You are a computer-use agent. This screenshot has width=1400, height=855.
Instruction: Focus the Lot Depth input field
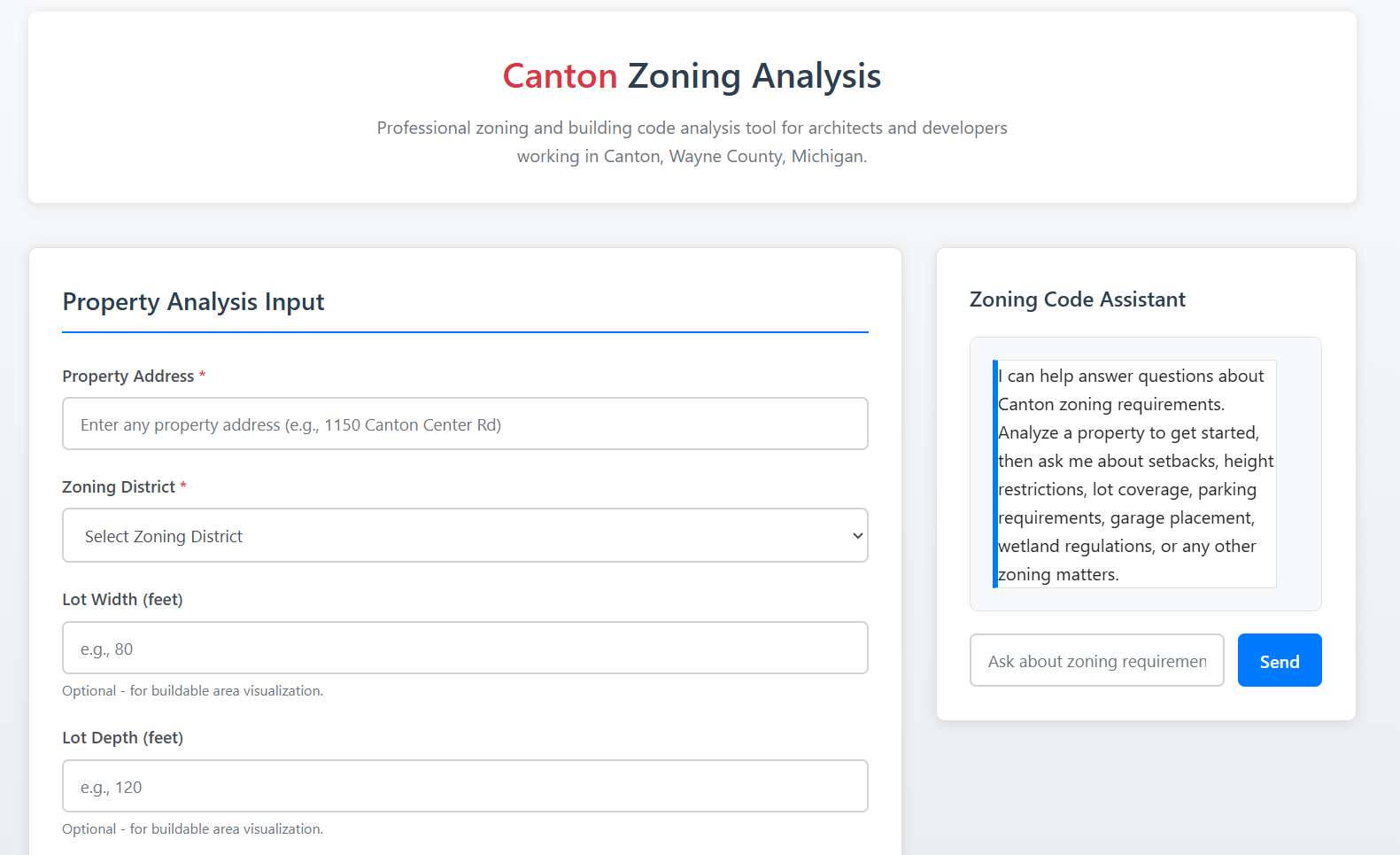[465, 786]
